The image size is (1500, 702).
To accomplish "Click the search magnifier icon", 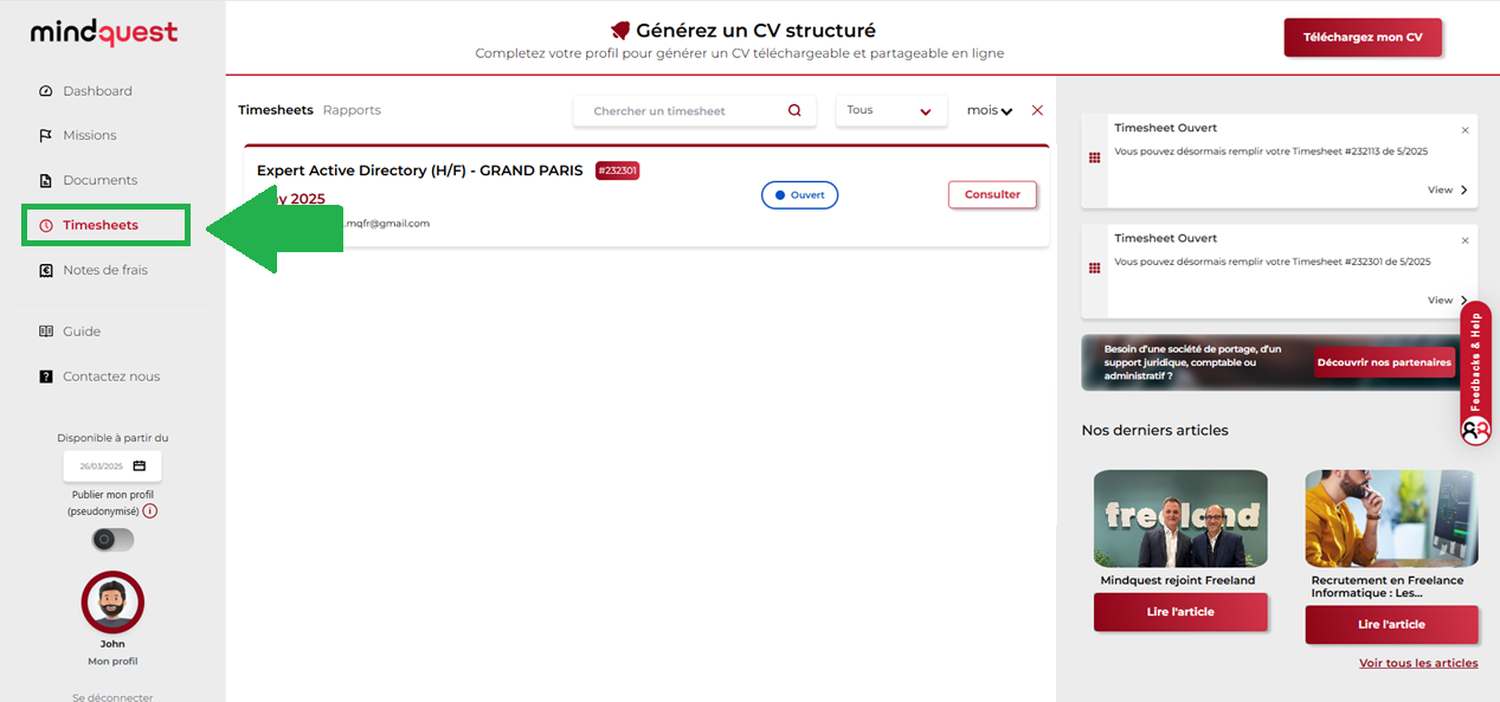I will pos(795,111).
